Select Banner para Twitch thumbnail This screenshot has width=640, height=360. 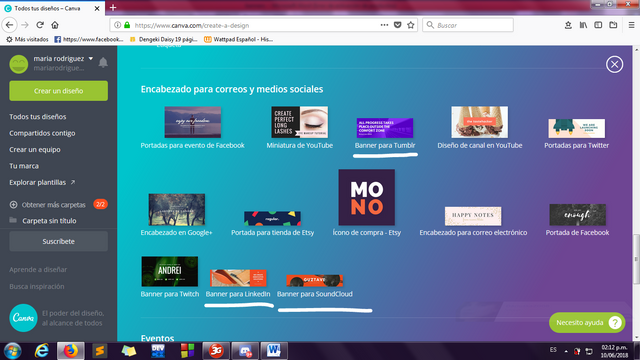coord(169,271)
